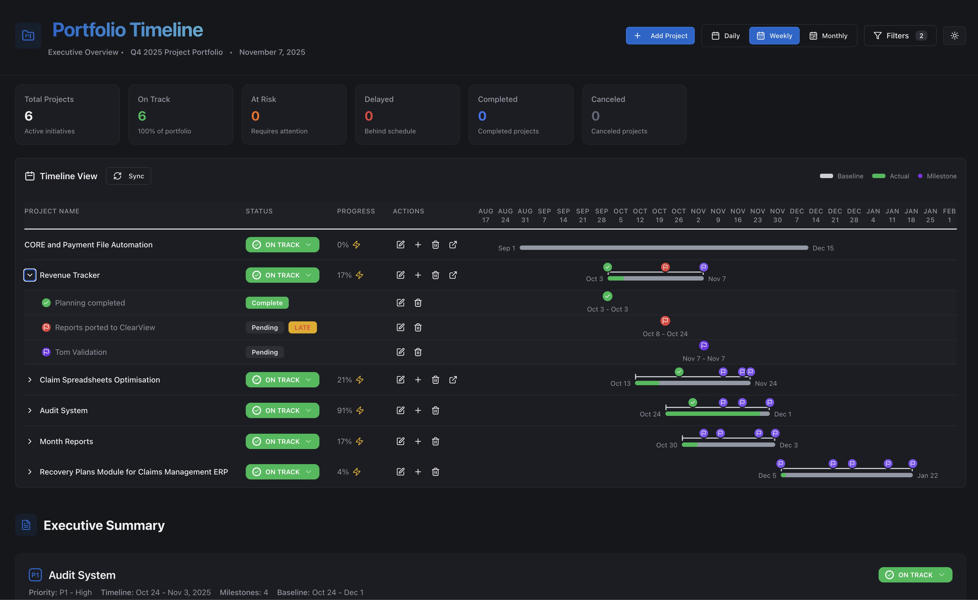Edit the Planning completed milestone
Image resolution: width=978 pixels, height=600 pixels.
tap(400, 303)
